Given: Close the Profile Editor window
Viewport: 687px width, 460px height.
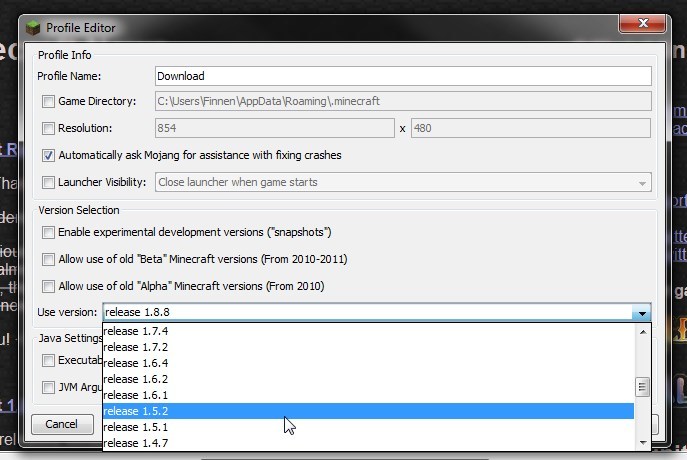Looking at the screenshot, I should click(x=643, y=23).
